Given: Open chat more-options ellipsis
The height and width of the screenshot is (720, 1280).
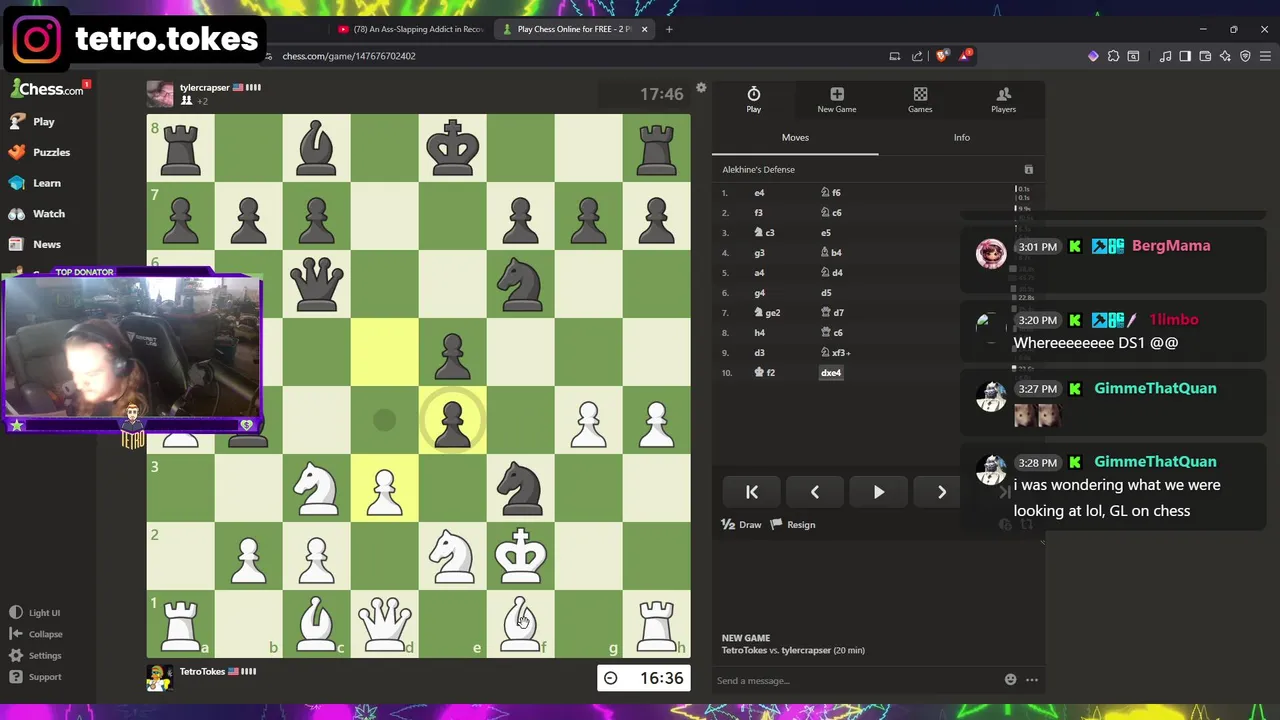Looking at the screenshot, I should [x=1032, y=680].
